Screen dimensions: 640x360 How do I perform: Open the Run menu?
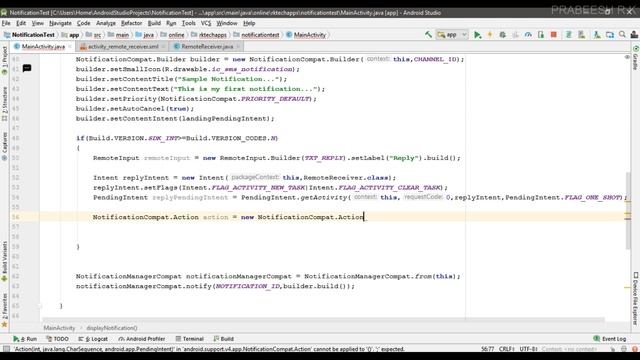[171, 23]
